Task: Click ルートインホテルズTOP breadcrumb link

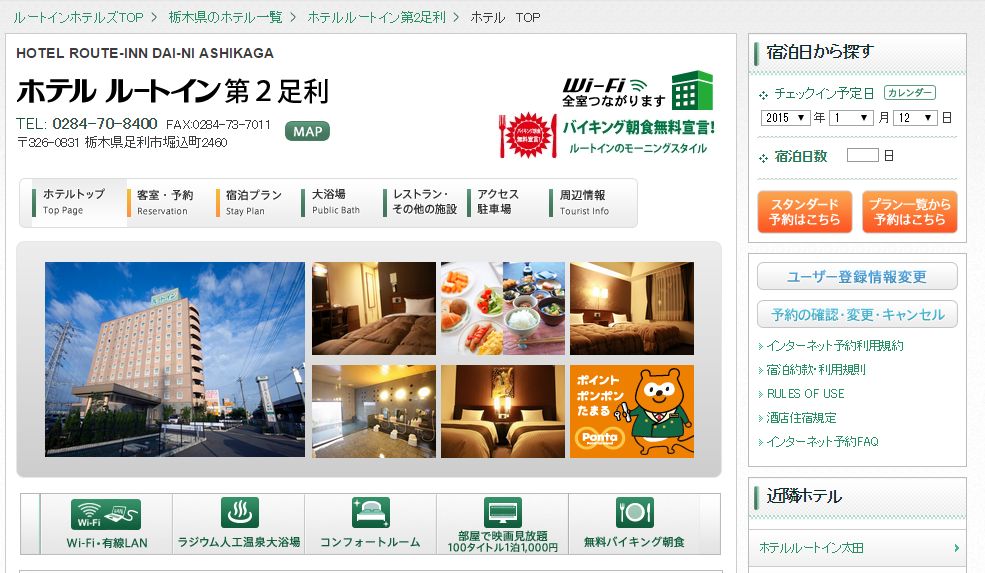Action: pyautogui.click(x=79, y=18)
